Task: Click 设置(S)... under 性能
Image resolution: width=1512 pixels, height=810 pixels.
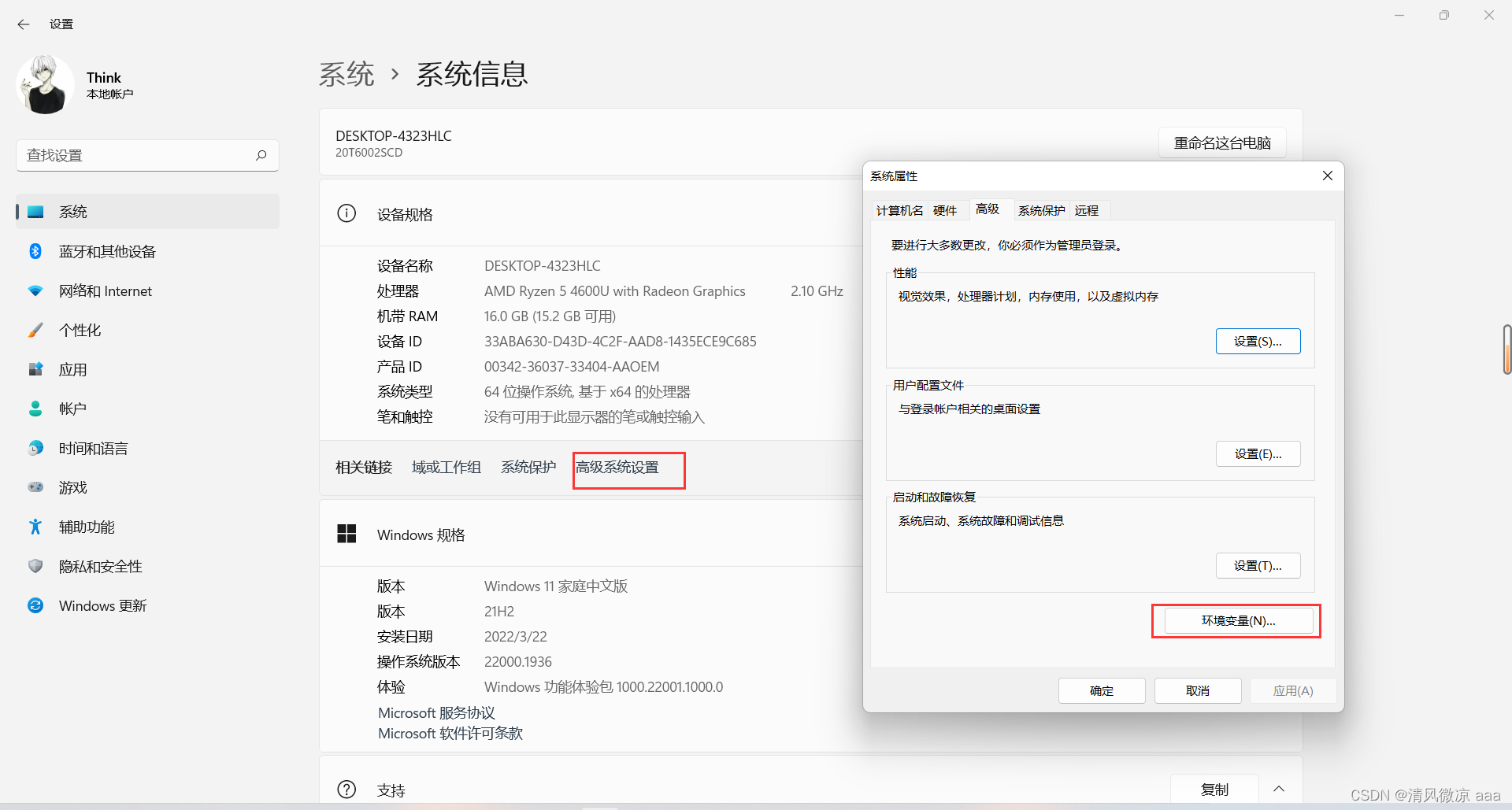Action: (x=1258, y=341)
